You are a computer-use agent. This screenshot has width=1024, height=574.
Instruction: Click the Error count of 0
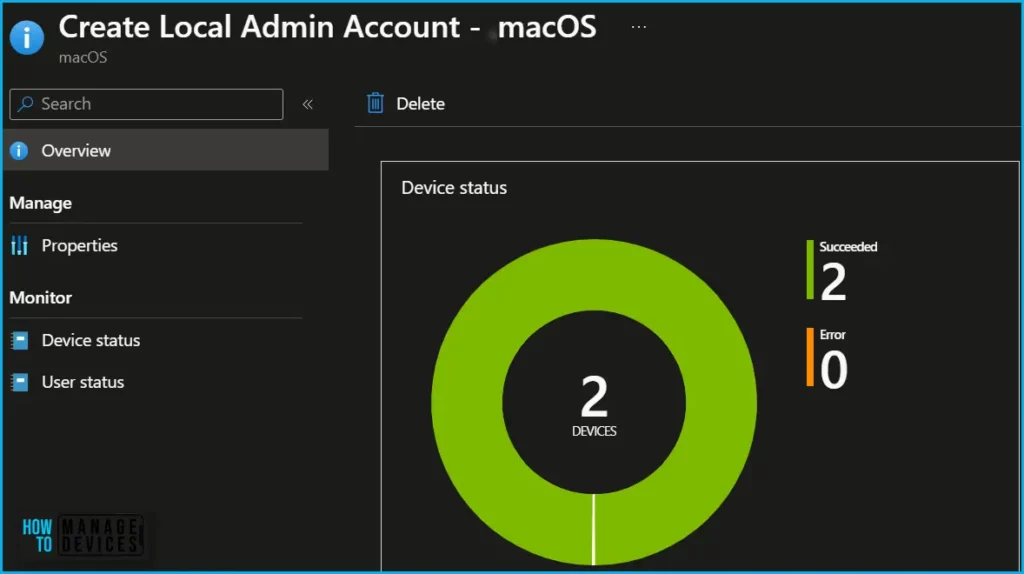(x=834, y=370)
